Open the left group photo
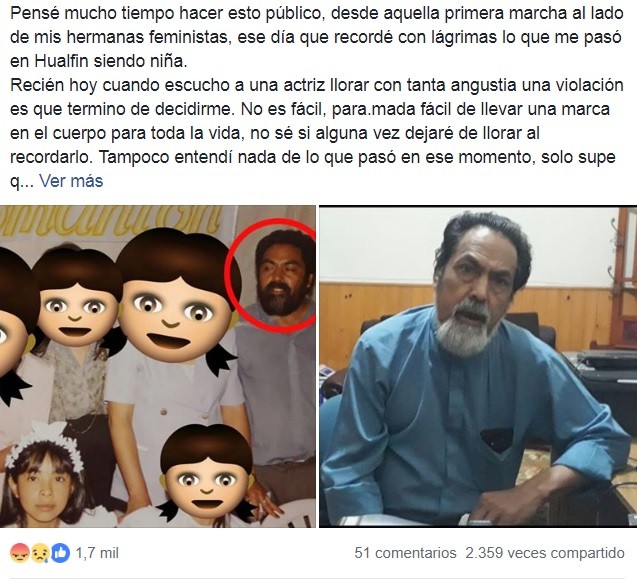This screenshot has width=637, height=579. [158, 366]
